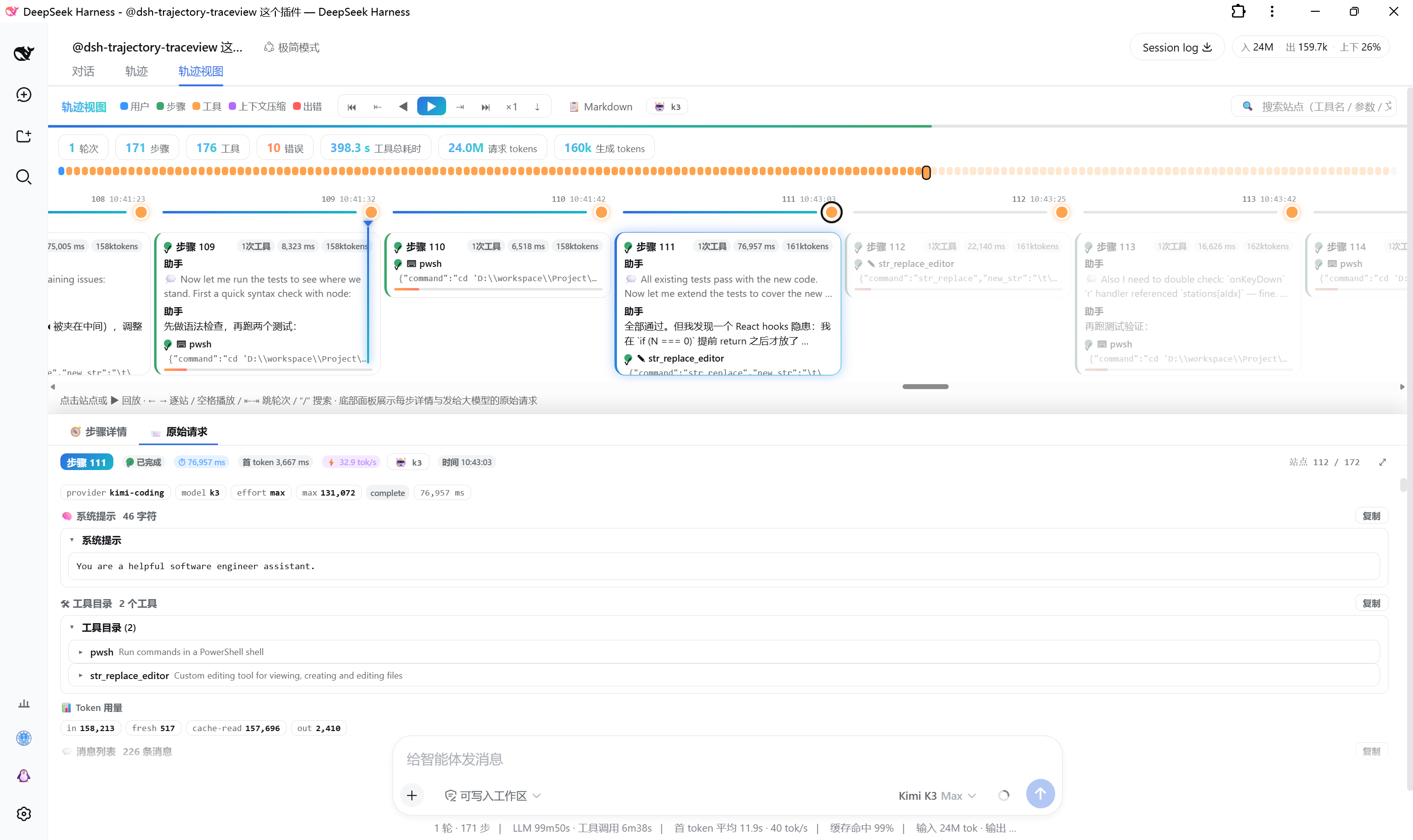This screenshot has width=1413, height=840.
Task: Click the 10 错误 stat chip
Action: click(285, 148)
